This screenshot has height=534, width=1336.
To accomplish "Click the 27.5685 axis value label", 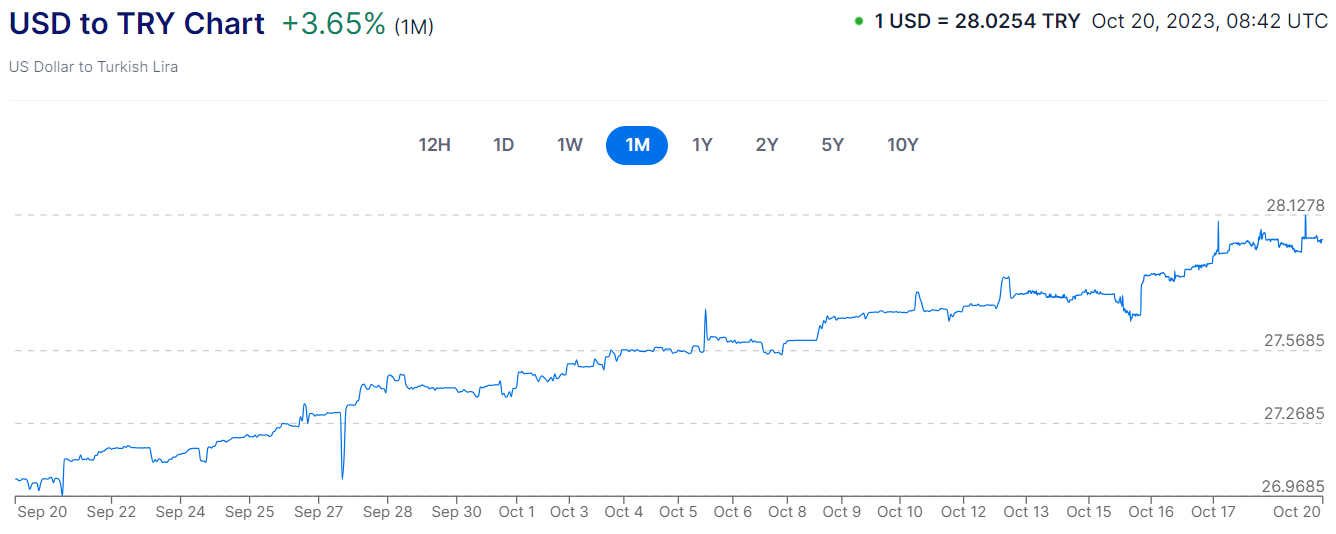I will [x=1294, y=341].
